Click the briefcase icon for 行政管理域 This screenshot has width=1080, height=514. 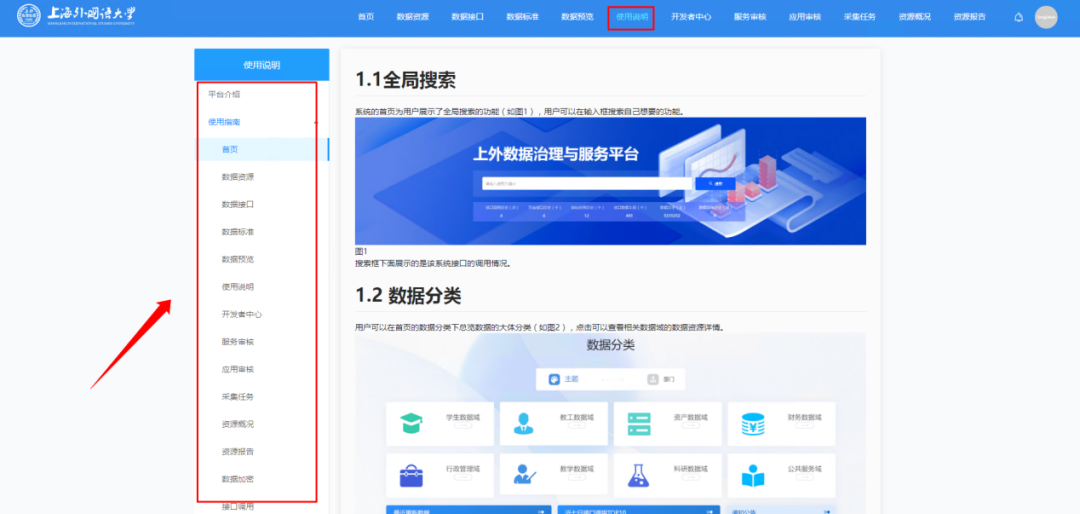[x=411, y=475]
